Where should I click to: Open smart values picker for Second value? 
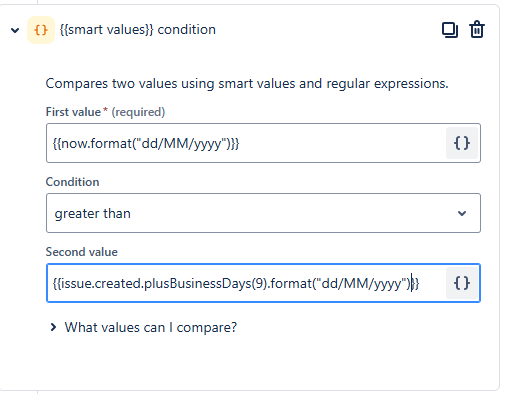click(x=462, y=283)
